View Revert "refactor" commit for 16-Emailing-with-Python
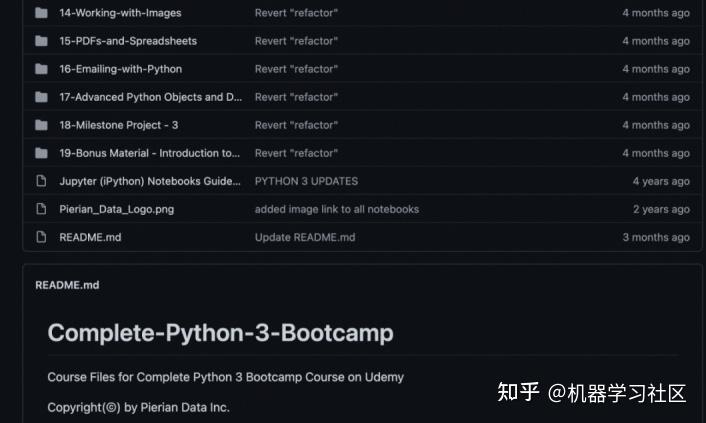 coord(296,69)
